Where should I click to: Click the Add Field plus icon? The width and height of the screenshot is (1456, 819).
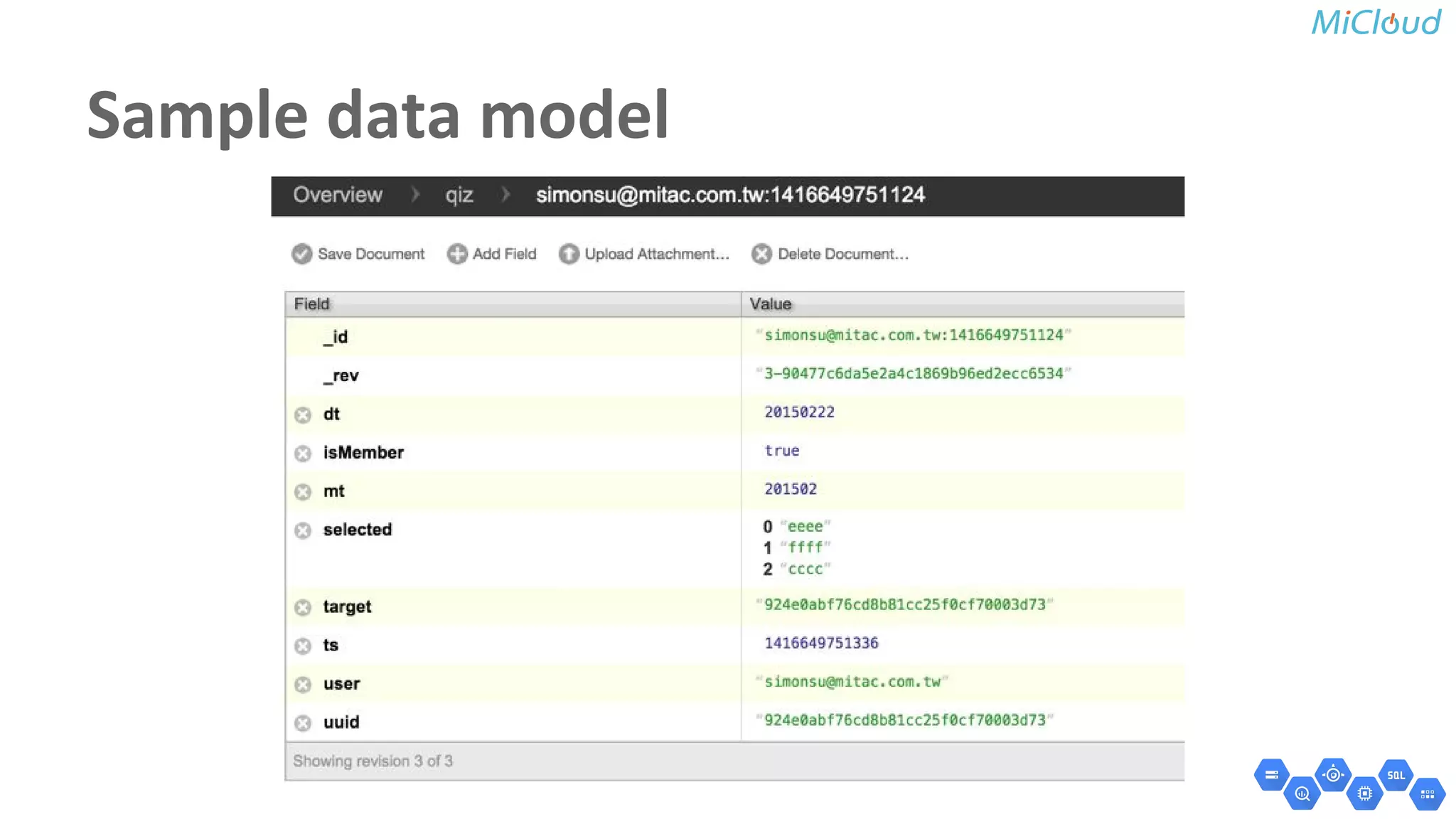[x=457, y=254]
